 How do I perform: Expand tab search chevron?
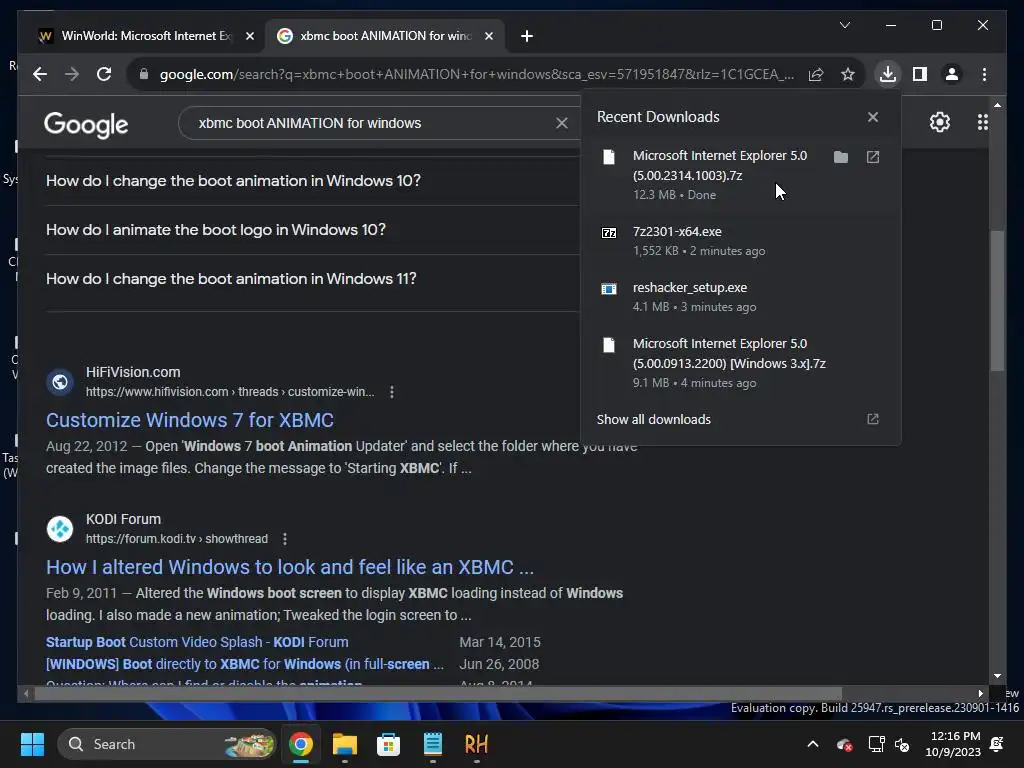(844, 25)
